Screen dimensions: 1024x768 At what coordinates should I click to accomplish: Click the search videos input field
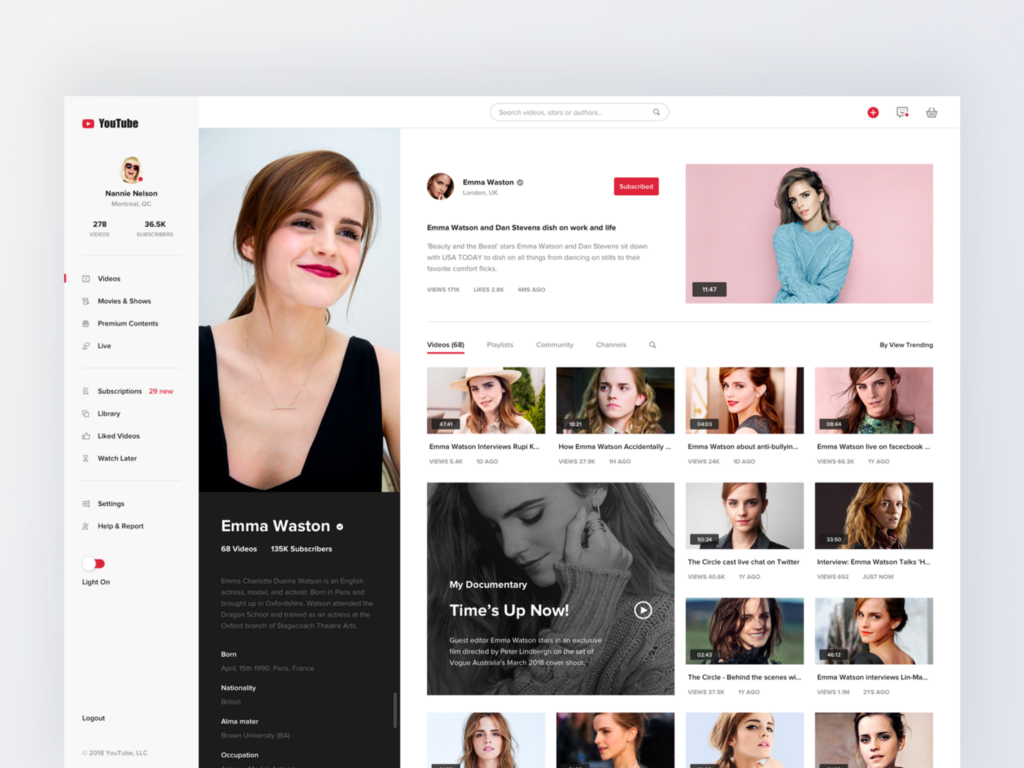579,112
